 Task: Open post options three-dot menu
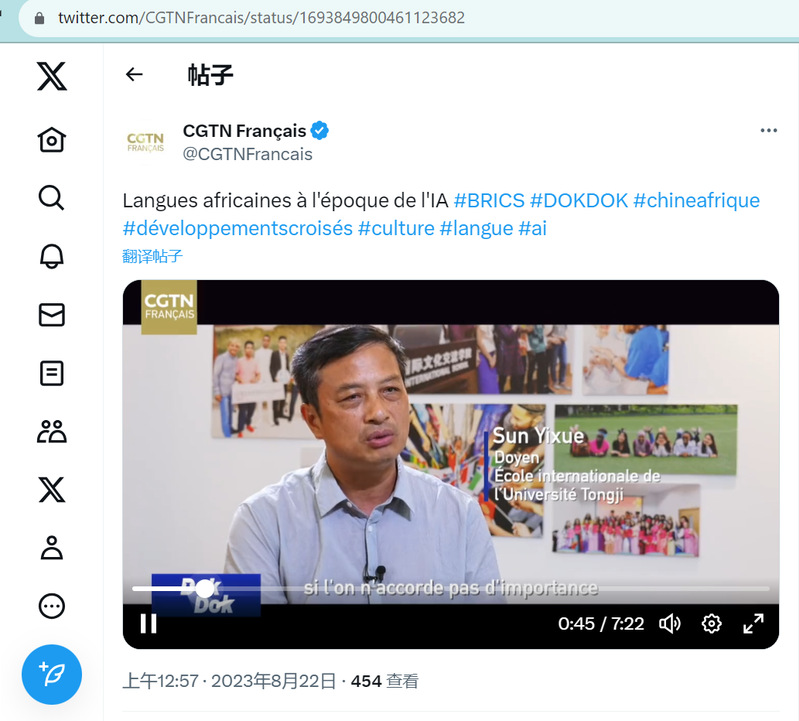pyautogui.click(x=768, y=130)
